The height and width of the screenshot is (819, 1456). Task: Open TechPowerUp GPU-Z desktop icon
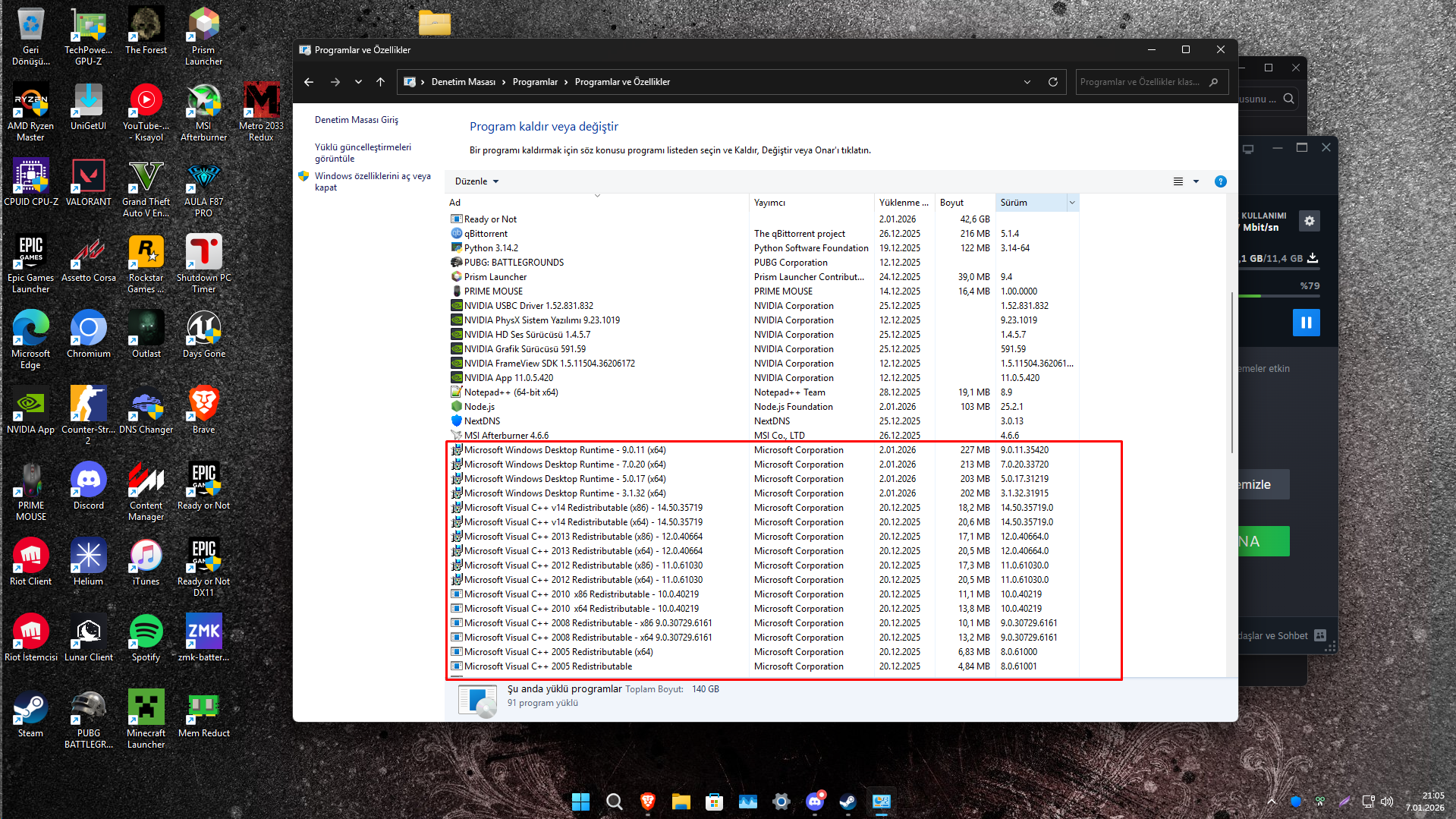[89, 36]
